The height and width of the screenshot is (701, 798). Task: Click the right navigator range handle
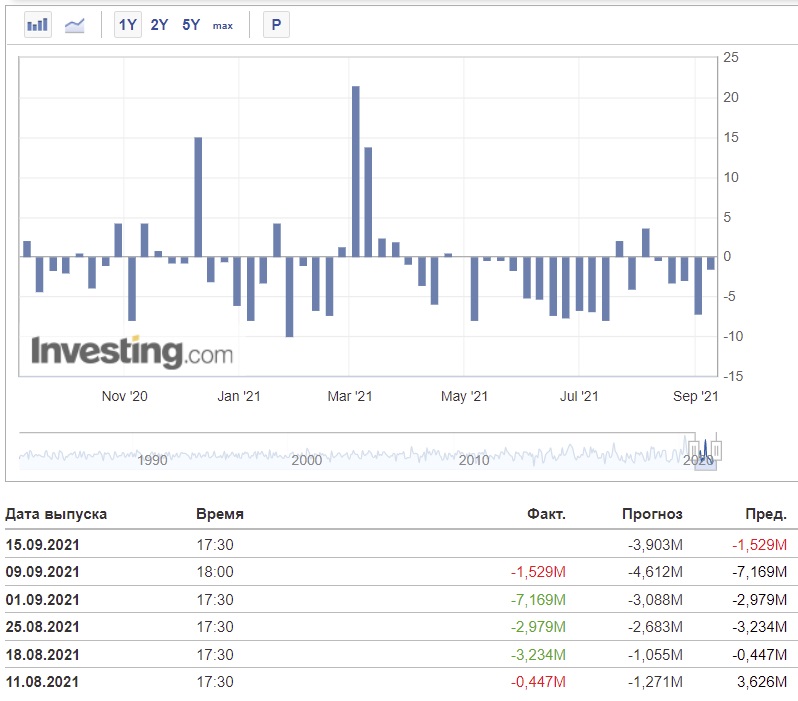(x=716, y=450)
